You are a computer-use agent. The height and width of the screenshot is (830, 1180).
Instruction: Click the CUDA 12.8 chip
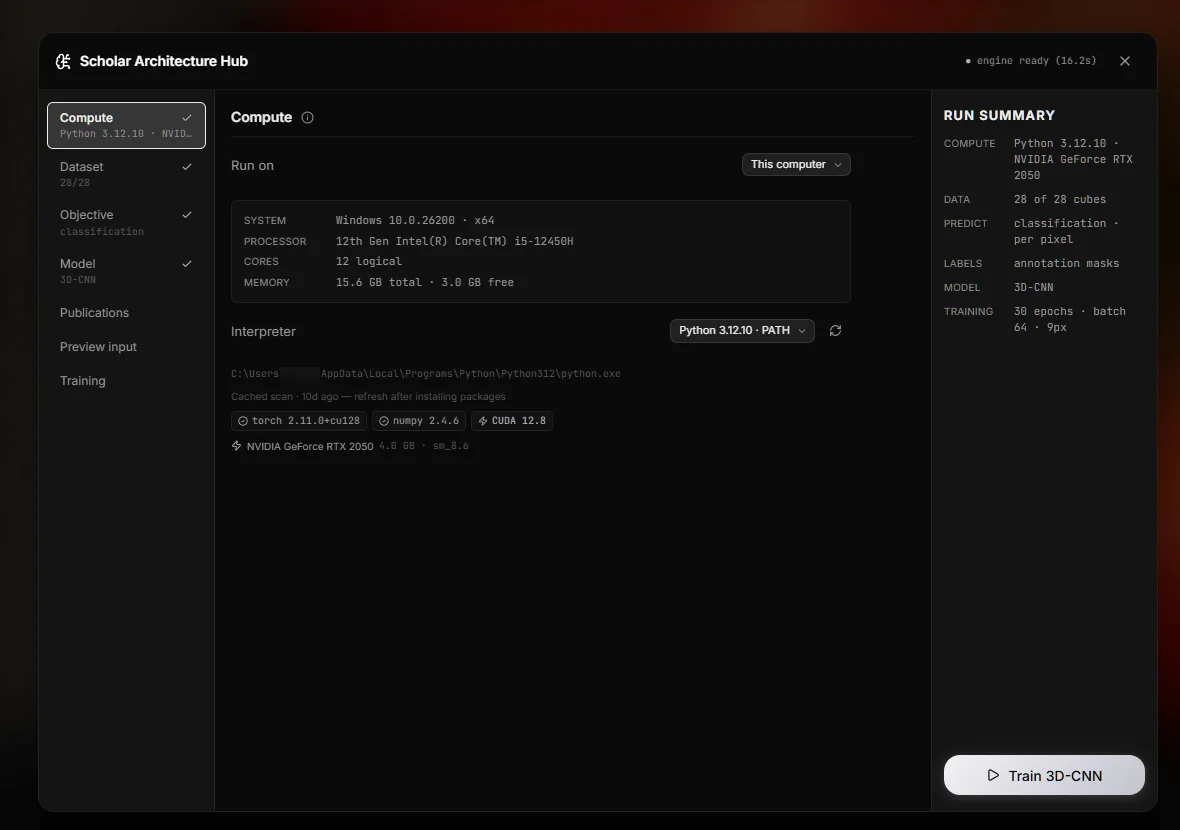[512, 421]
